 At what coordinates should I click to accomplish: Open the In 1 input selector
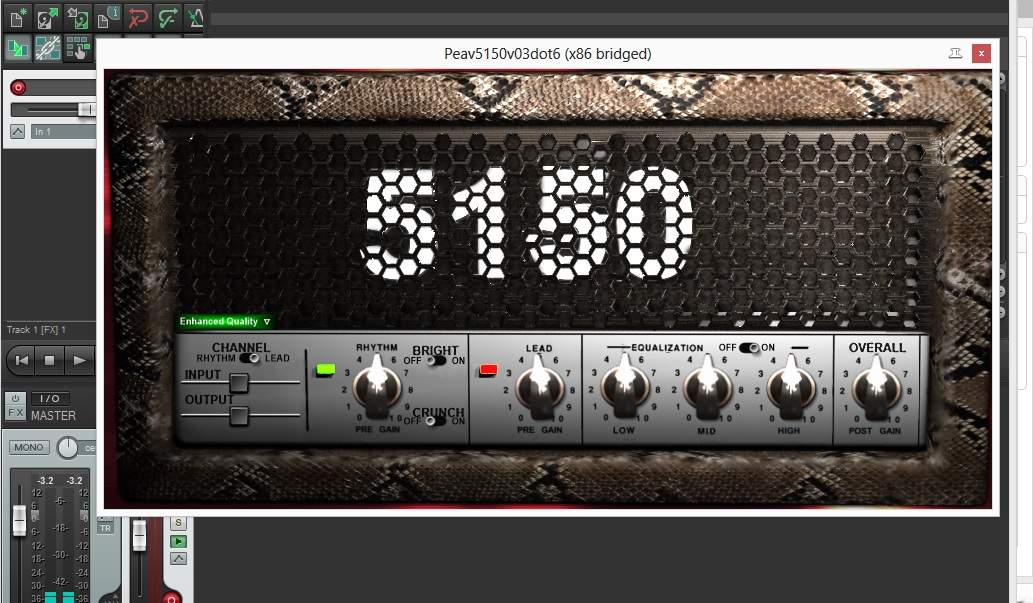click(63, 131)
